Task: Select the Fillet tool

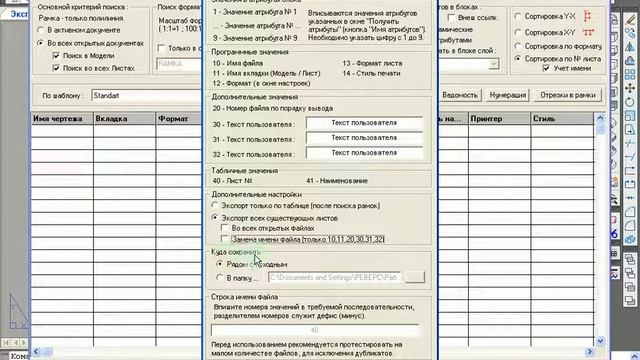Action: pos(630,226)
